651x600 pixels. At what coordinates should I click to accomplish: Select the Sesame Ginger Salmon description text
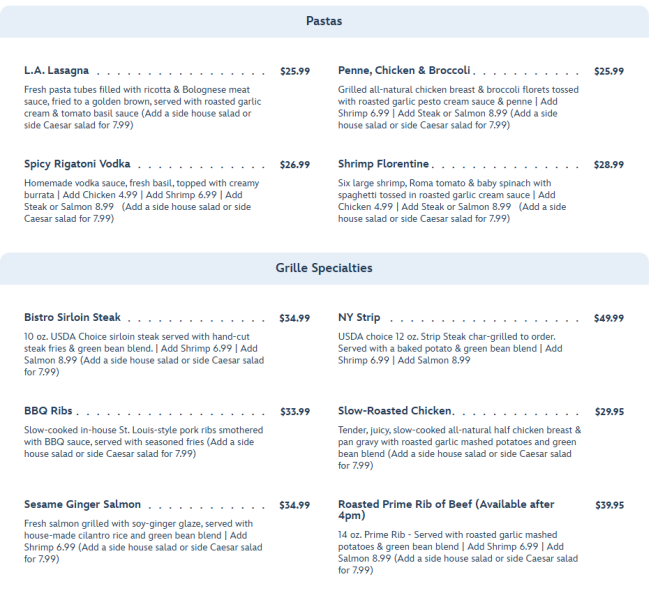[x=142, y=541]
